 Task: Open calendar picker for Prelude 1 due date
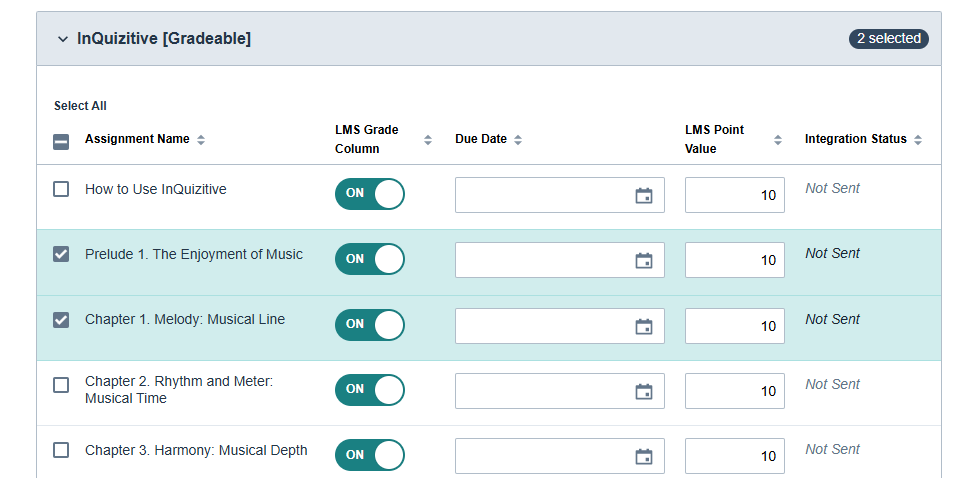(x=644, y=260)
